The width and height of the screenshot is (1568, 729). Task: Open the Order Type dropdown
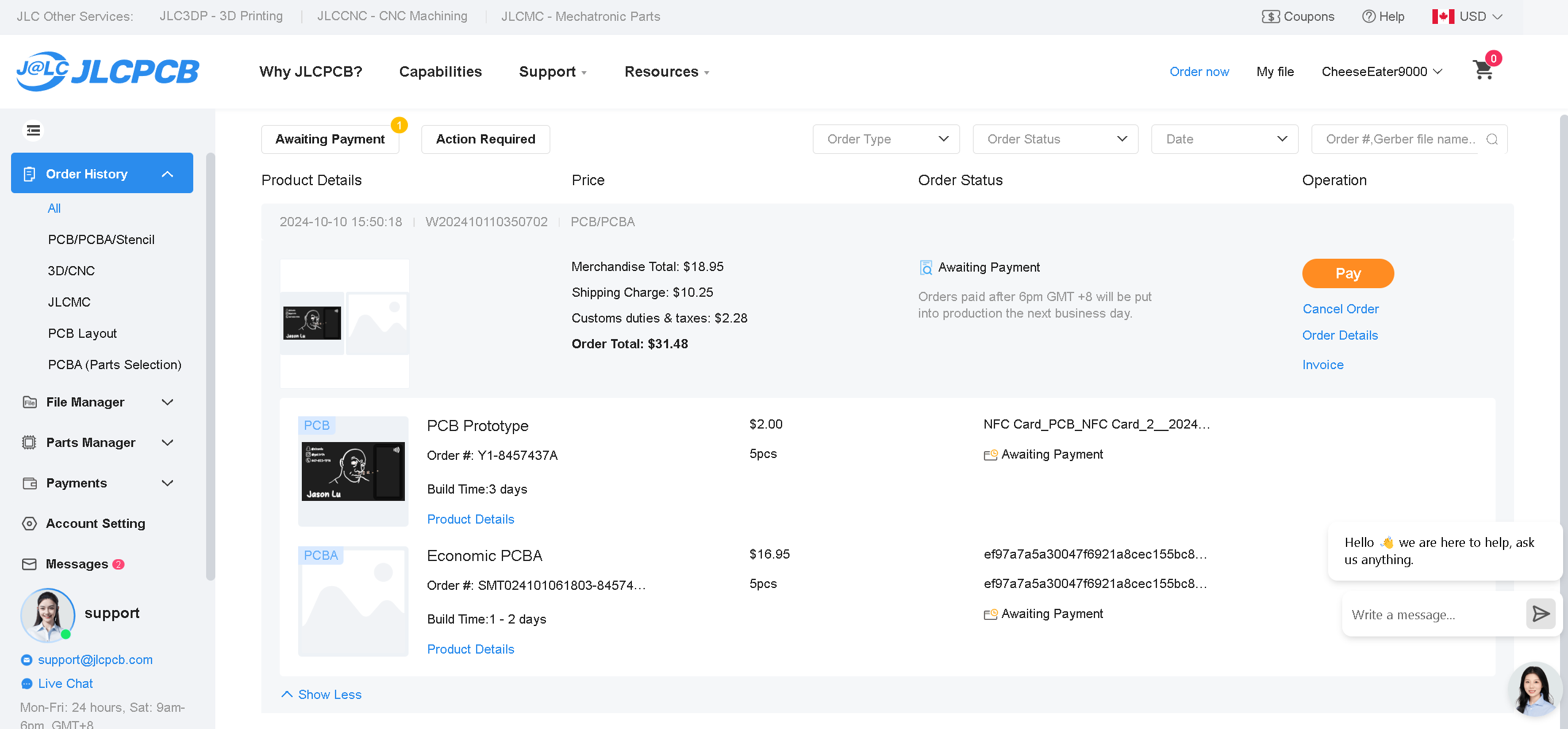[886, 139]
